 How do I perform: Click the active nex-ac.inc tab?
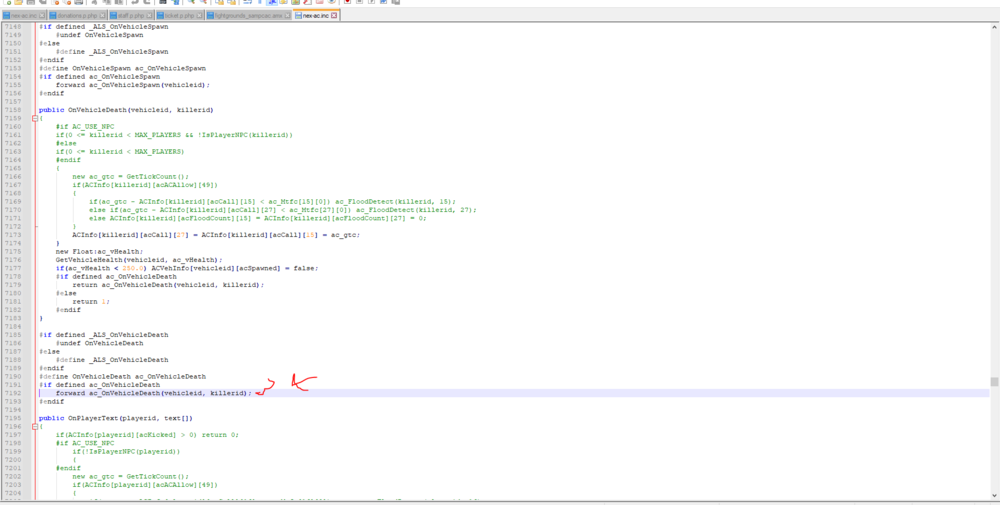pyautogui.click(x=316, y=15)
